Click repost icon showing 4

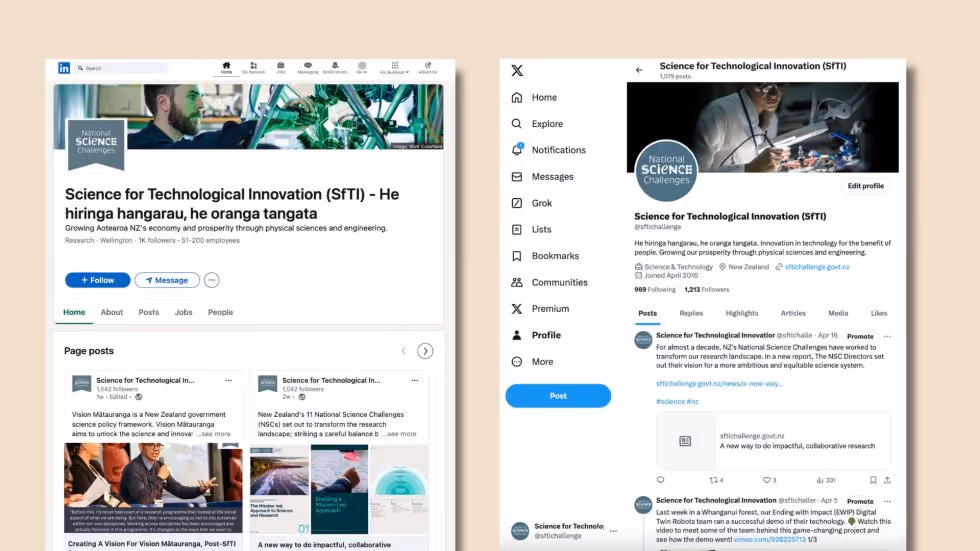tap(716, 480)
